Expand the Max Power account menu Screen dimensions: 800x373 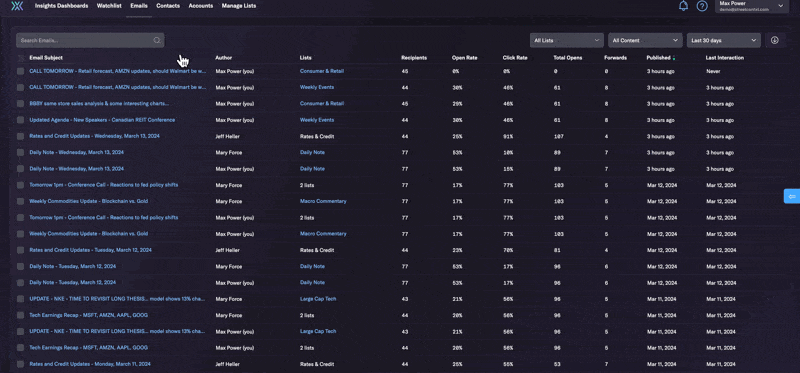[x=752, y=6]
